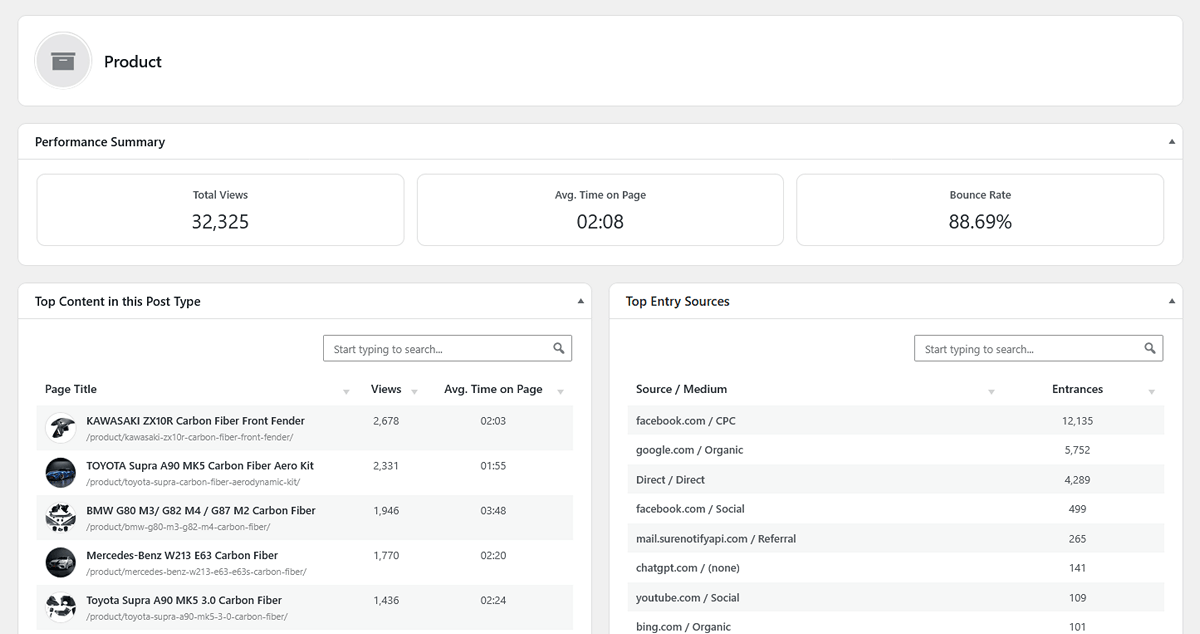Click the Product heading text
Viewport: 1200px width, 634px height.
click(x=133, y=61)
